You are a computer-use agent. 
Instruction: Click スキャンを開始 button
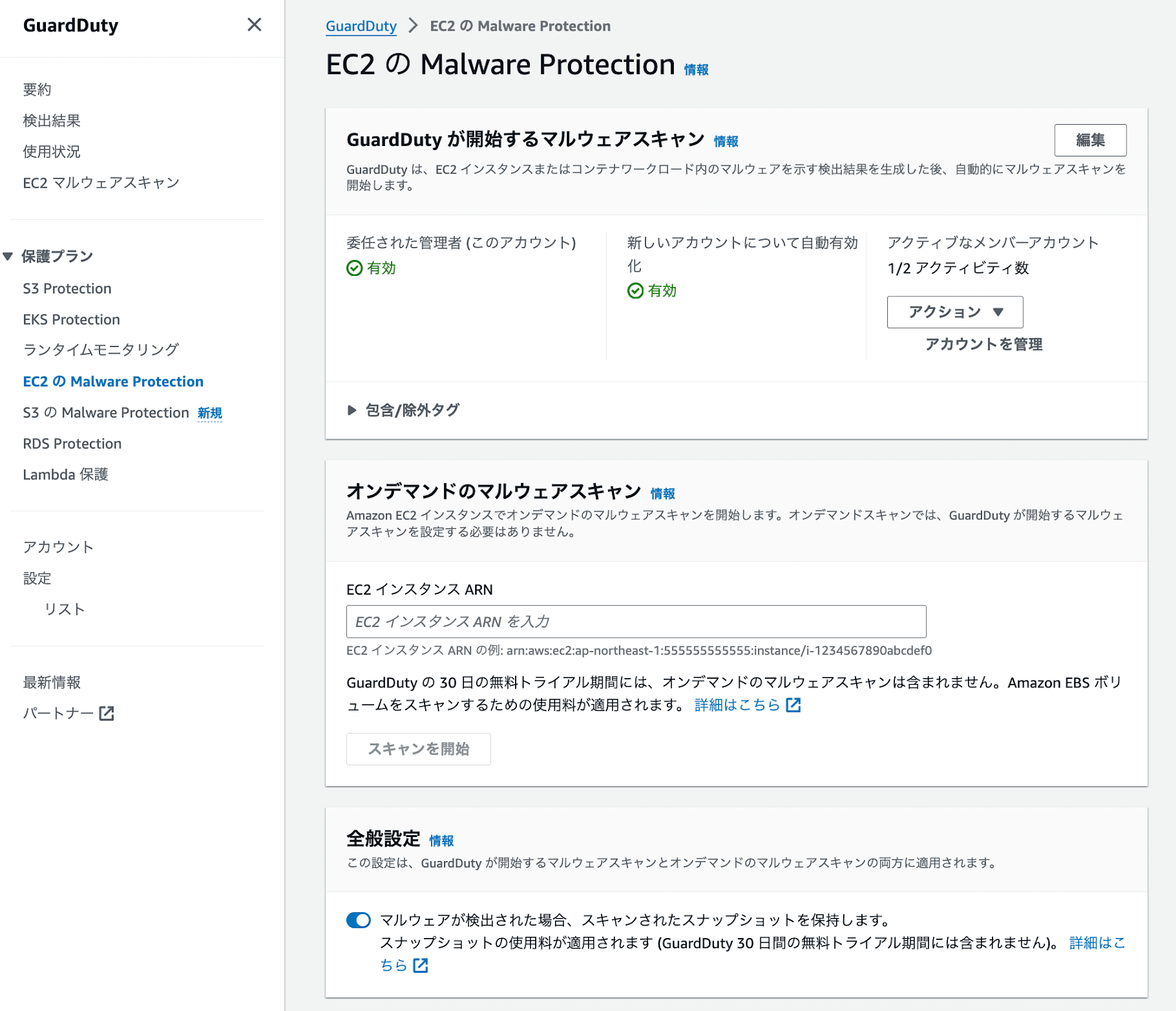pyautogui.click(x=419, y=749)
